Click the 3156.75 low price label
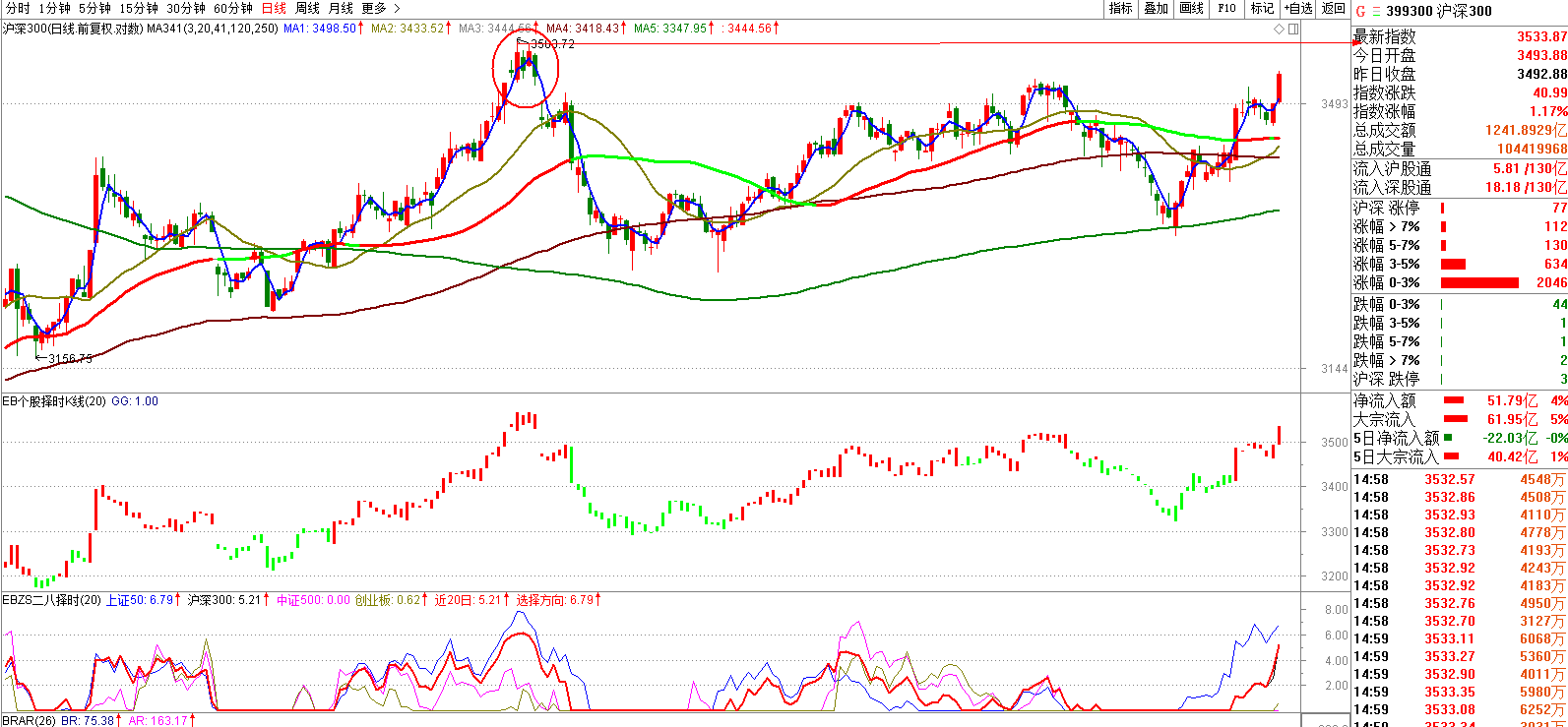This screenshot has height=727, width=1568. click(70, 358)
